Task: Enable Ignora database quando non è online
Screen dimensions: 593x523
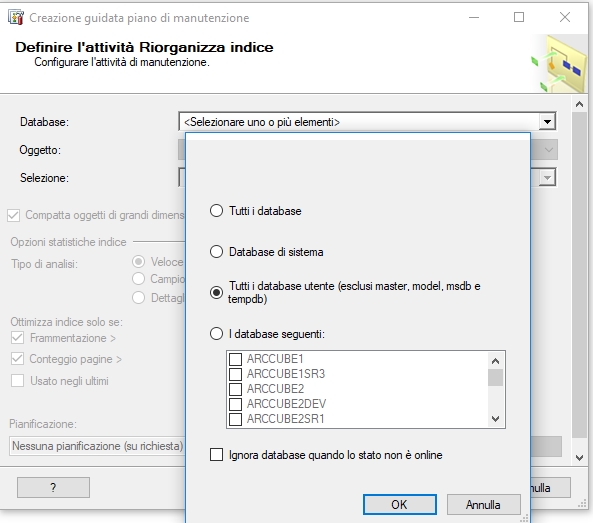Action: click(x=216, y=455)
